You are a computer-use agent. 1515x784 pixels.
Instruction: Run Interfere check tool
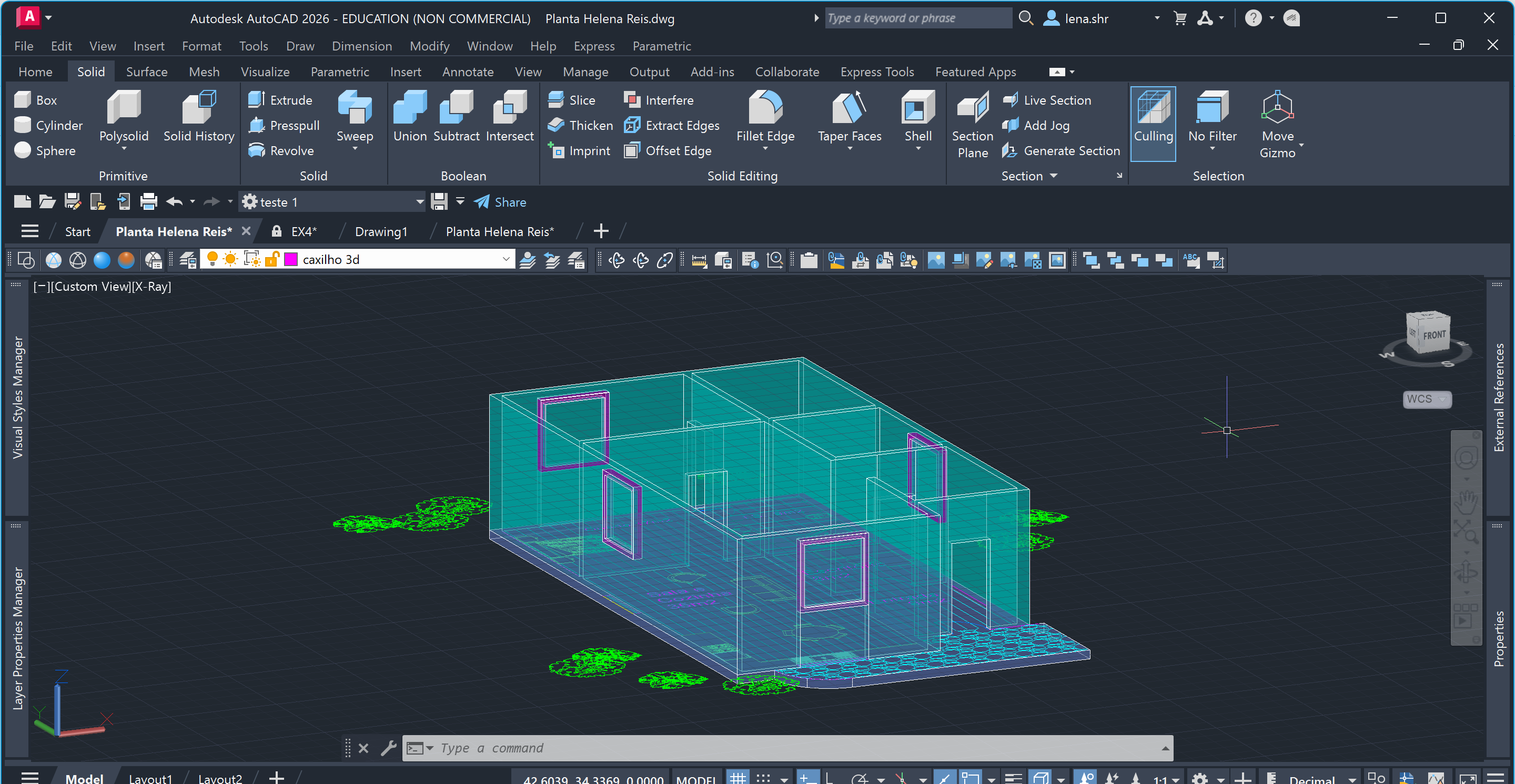click(x=659, y=100)
